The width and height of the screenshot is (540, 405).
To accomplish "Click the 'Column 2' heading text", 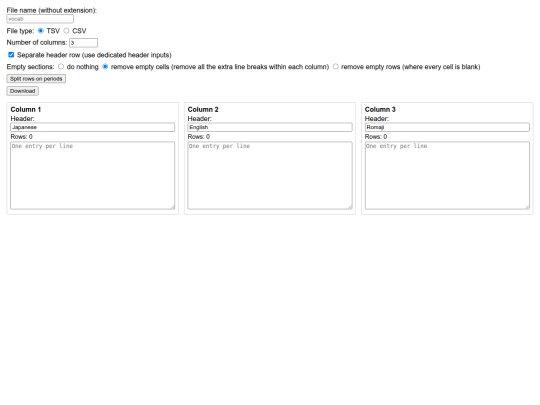I will [203, 110].
